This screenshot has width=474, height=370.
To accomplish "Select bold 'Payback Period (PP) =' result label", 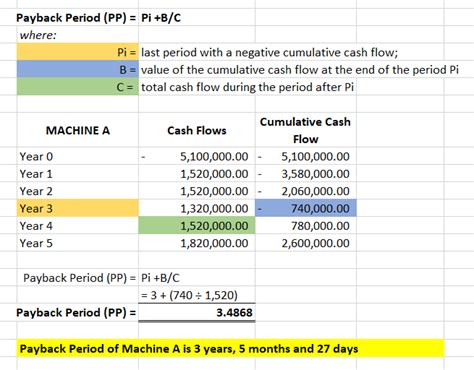I will [77, 312].
